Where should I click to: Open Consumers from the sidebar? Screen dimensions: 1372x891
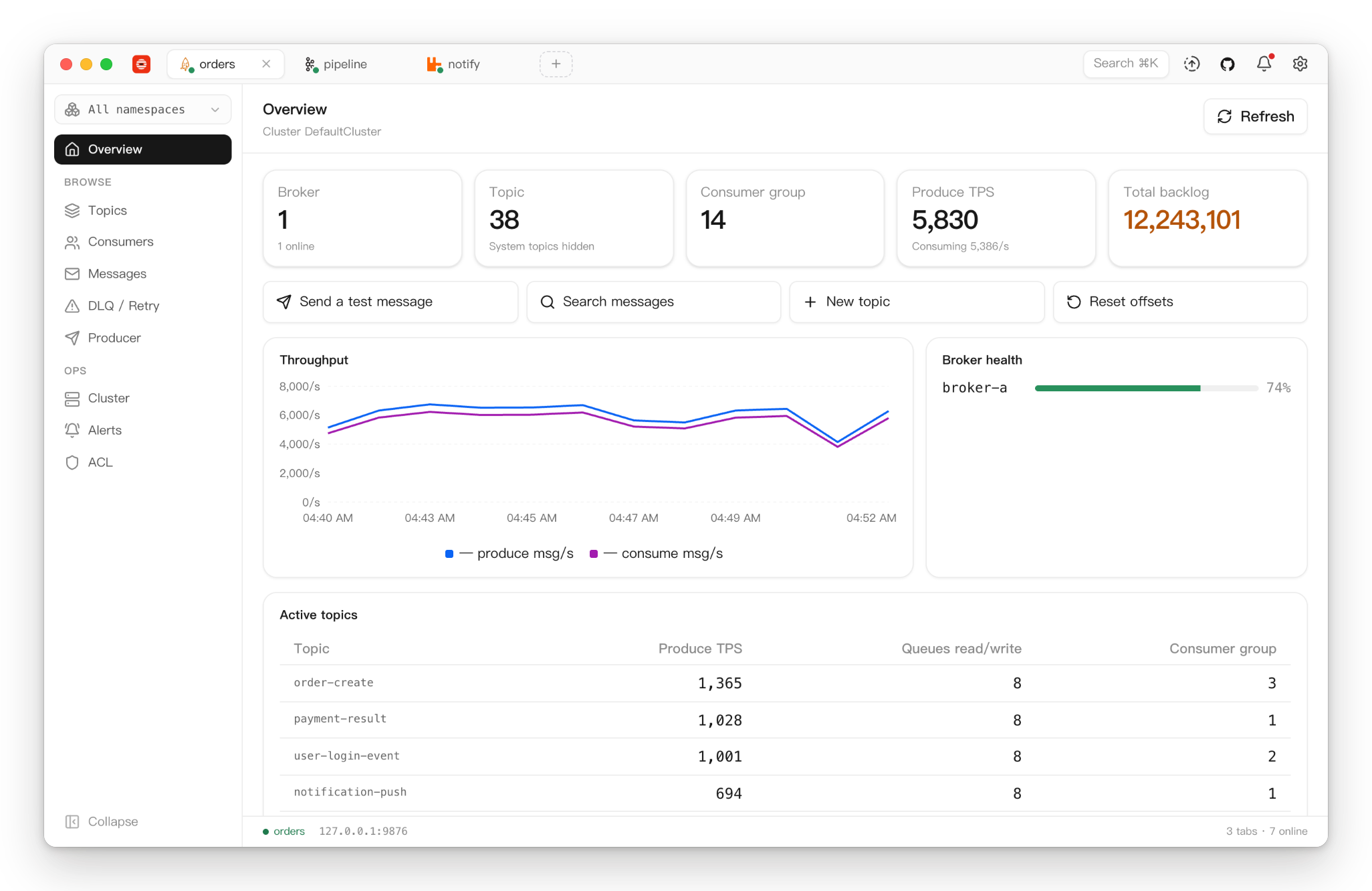tap(142, 241)
